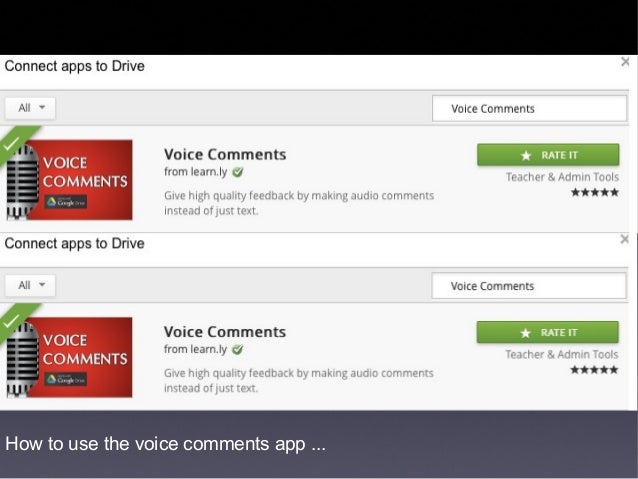Close the lower Connect apps to Drive dialog
Screen dimensions: 638x479
point(625,239)
